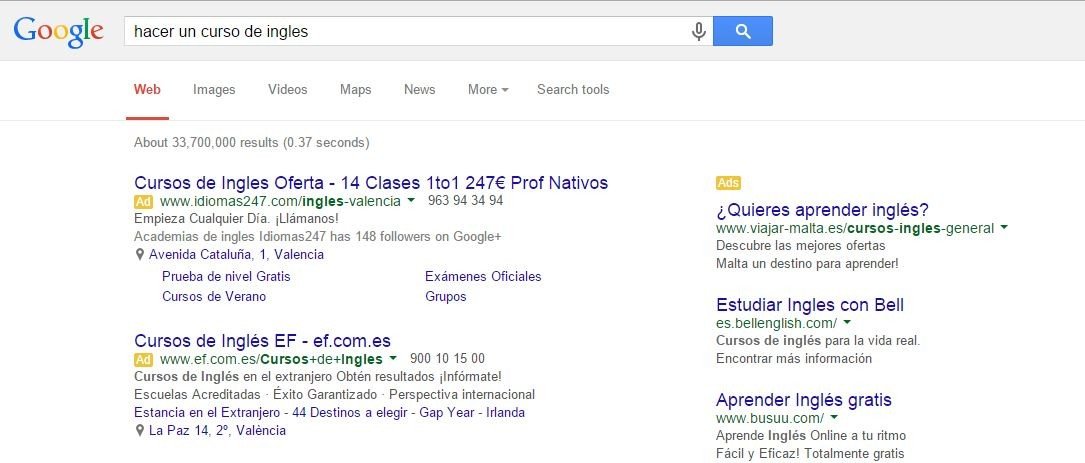Switch to the Videos tab
Screen dimensions: 1085x463
tap(288, 89)
